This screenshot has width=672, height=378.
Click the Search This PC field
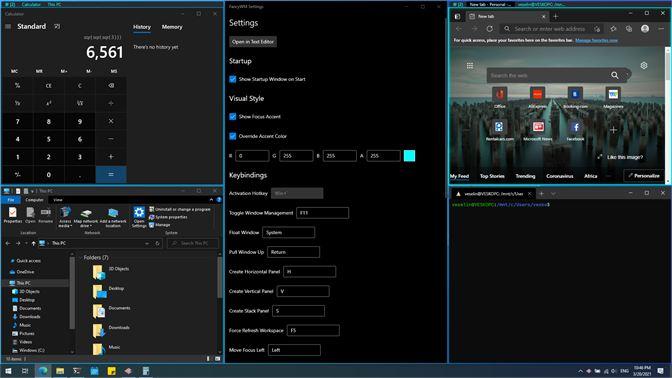192,243
